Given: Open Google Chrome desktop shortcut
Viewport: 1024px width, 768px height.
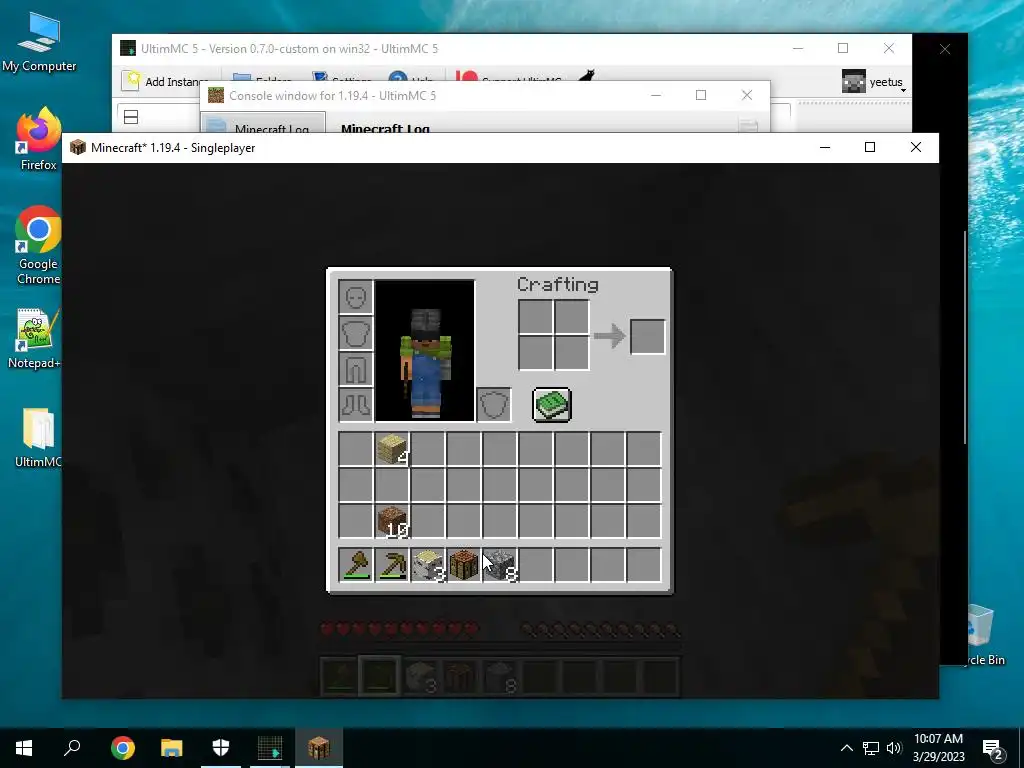Looking at the screenshot, I should click(39, 246).
